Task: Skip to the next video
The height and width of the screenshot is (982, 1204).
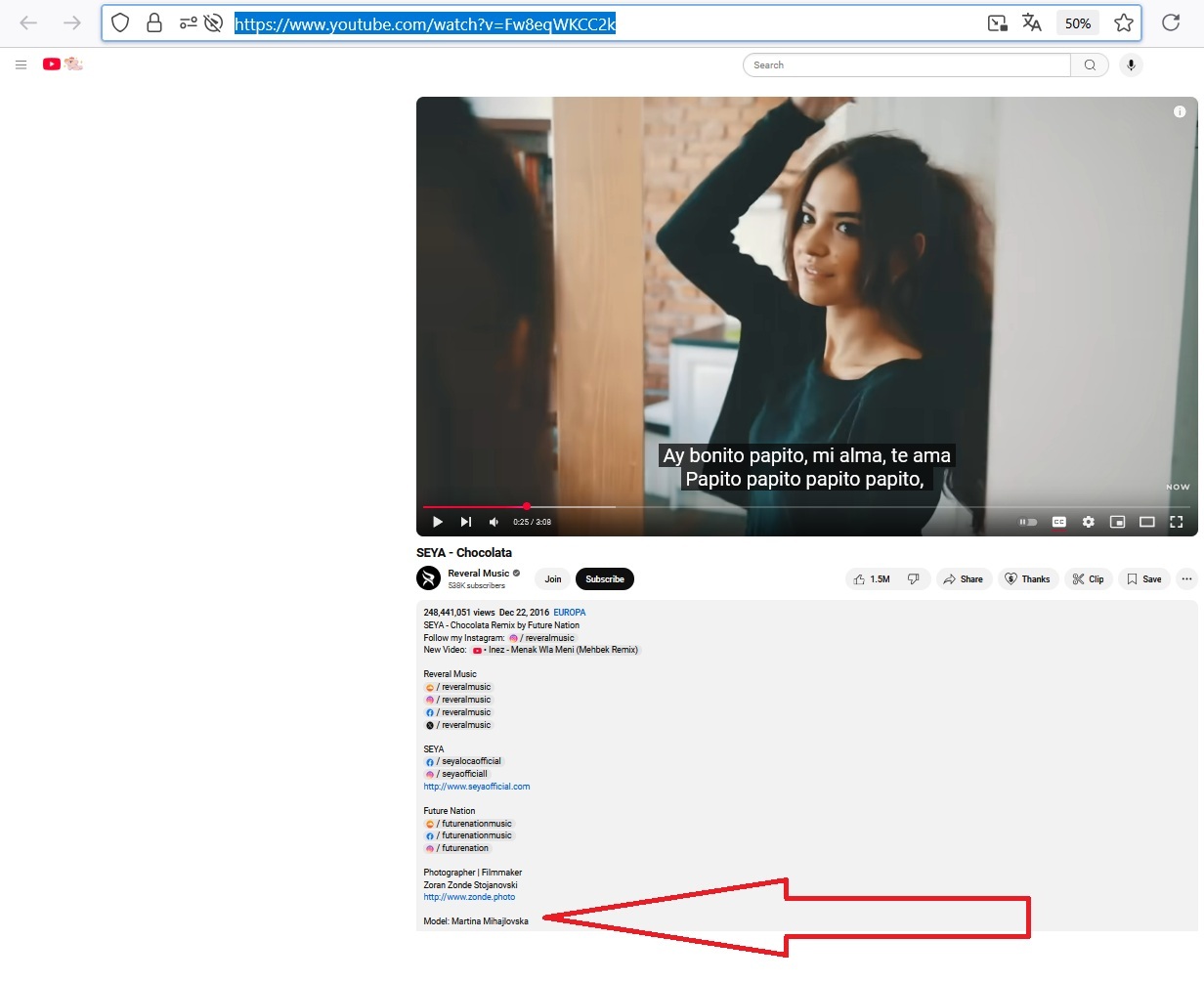Action: coord(466,522)
